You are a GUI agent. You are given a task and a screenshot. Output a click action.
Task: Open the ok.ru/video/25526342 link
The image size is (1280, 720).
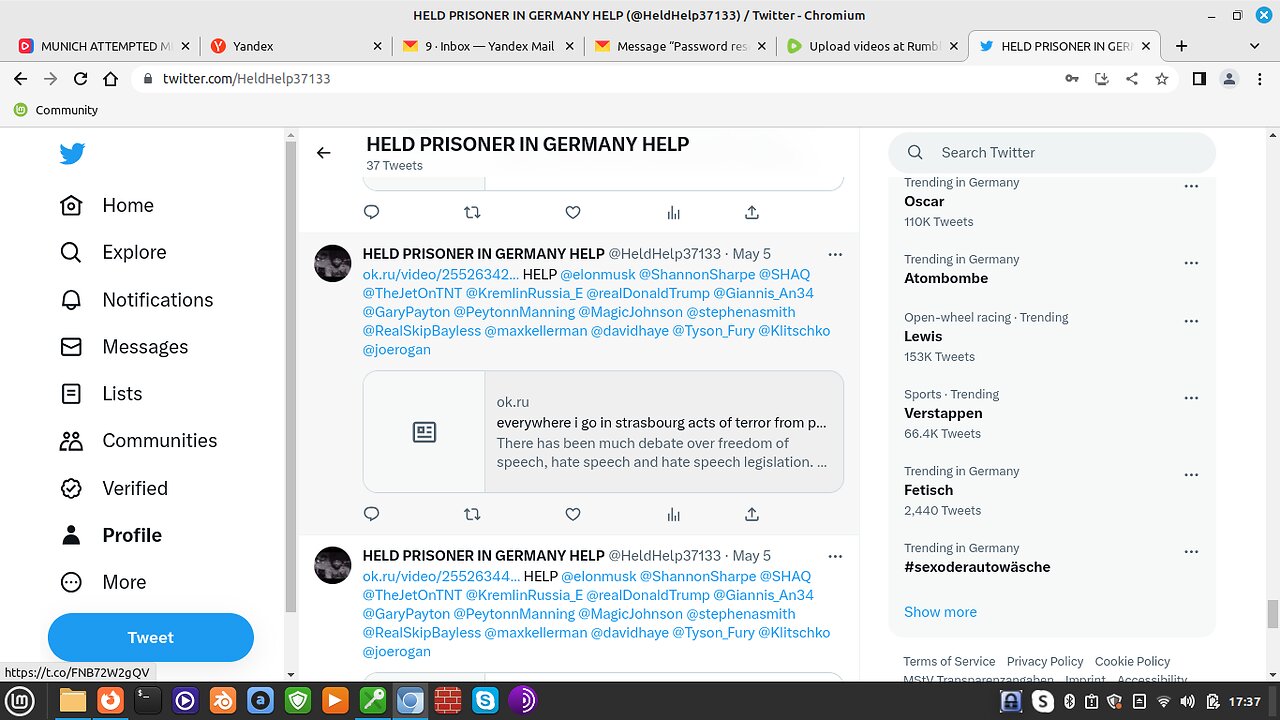[x=440, y=274]
